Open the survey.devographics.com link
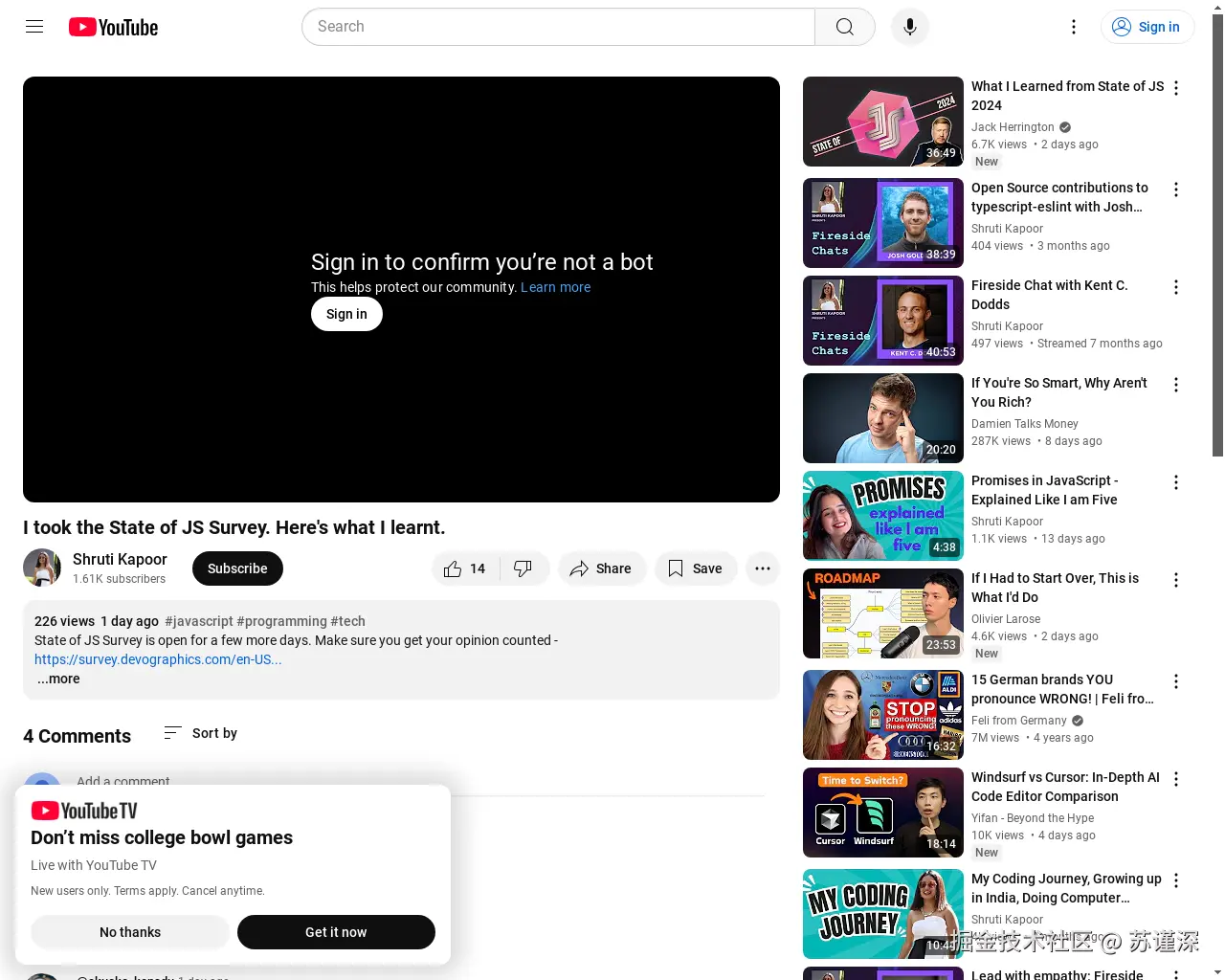 click(x=158, y=659)
